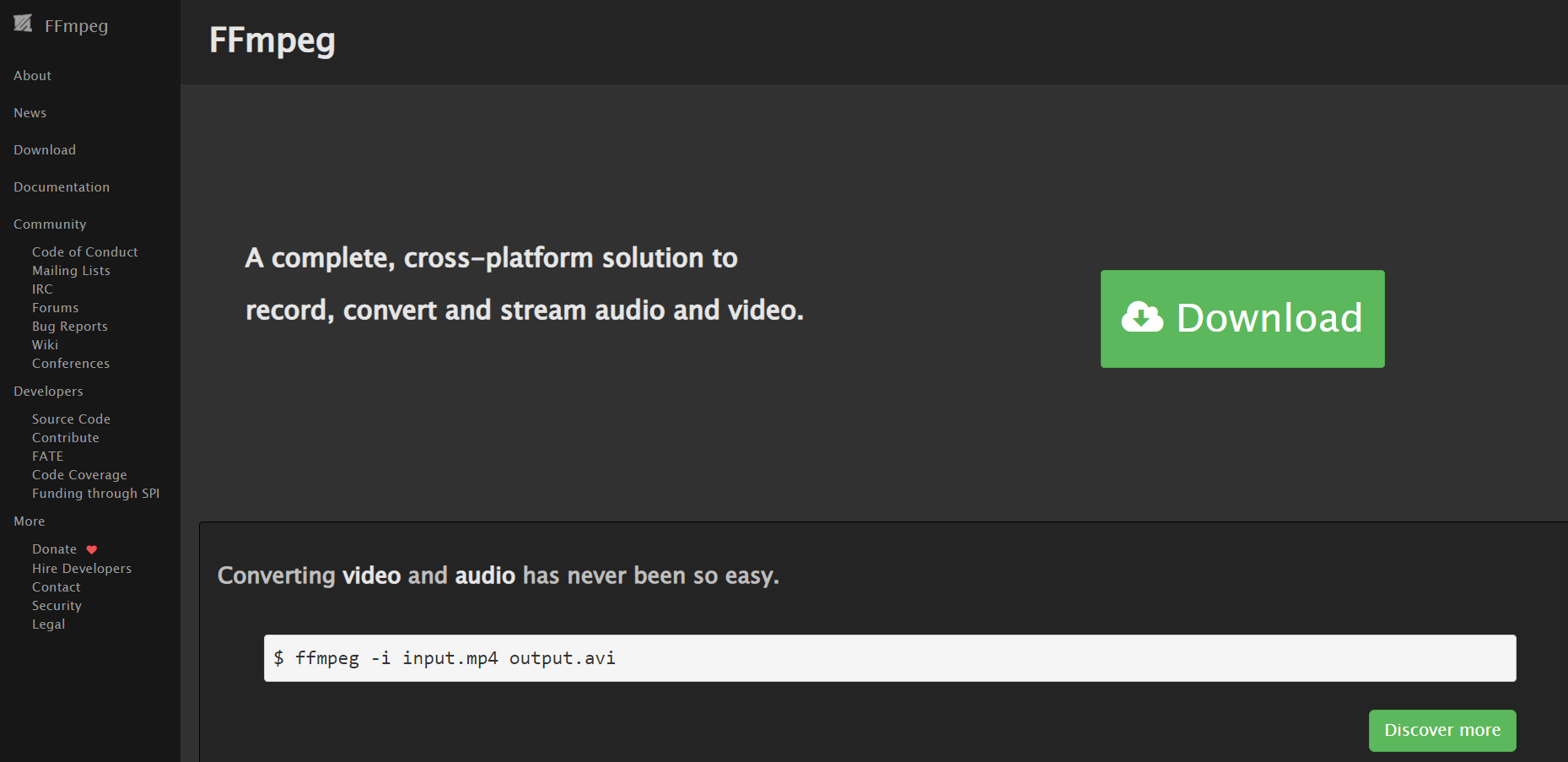Open the Code of Conduct link
Image resolution: width=1568 pixels, height=762 pixels.
[84, 252]
